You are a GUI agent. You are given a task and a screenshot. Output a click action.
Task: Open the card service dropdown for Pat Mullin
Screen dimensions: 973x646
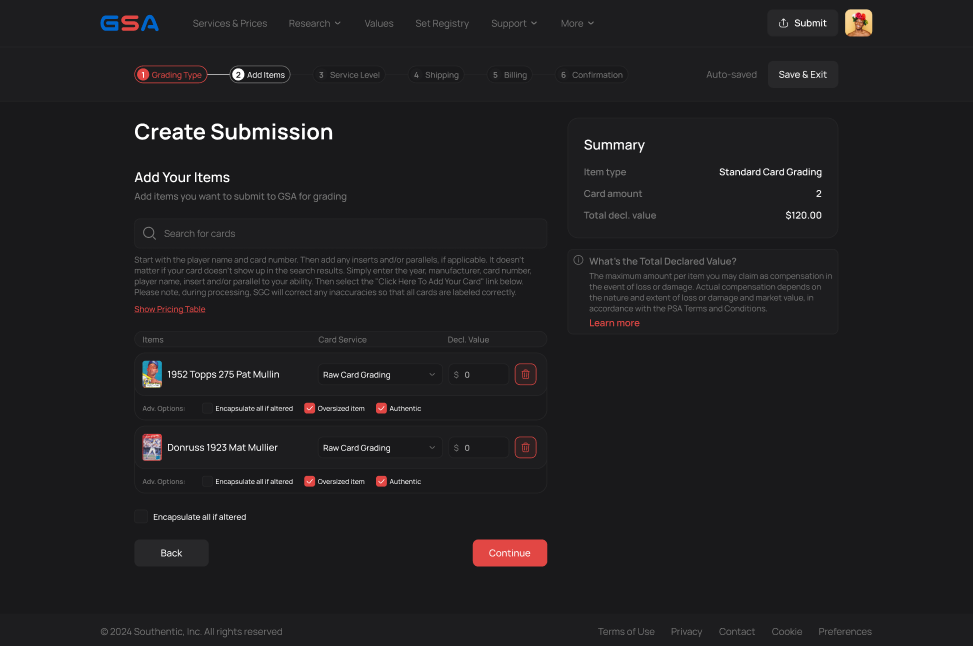379,374
